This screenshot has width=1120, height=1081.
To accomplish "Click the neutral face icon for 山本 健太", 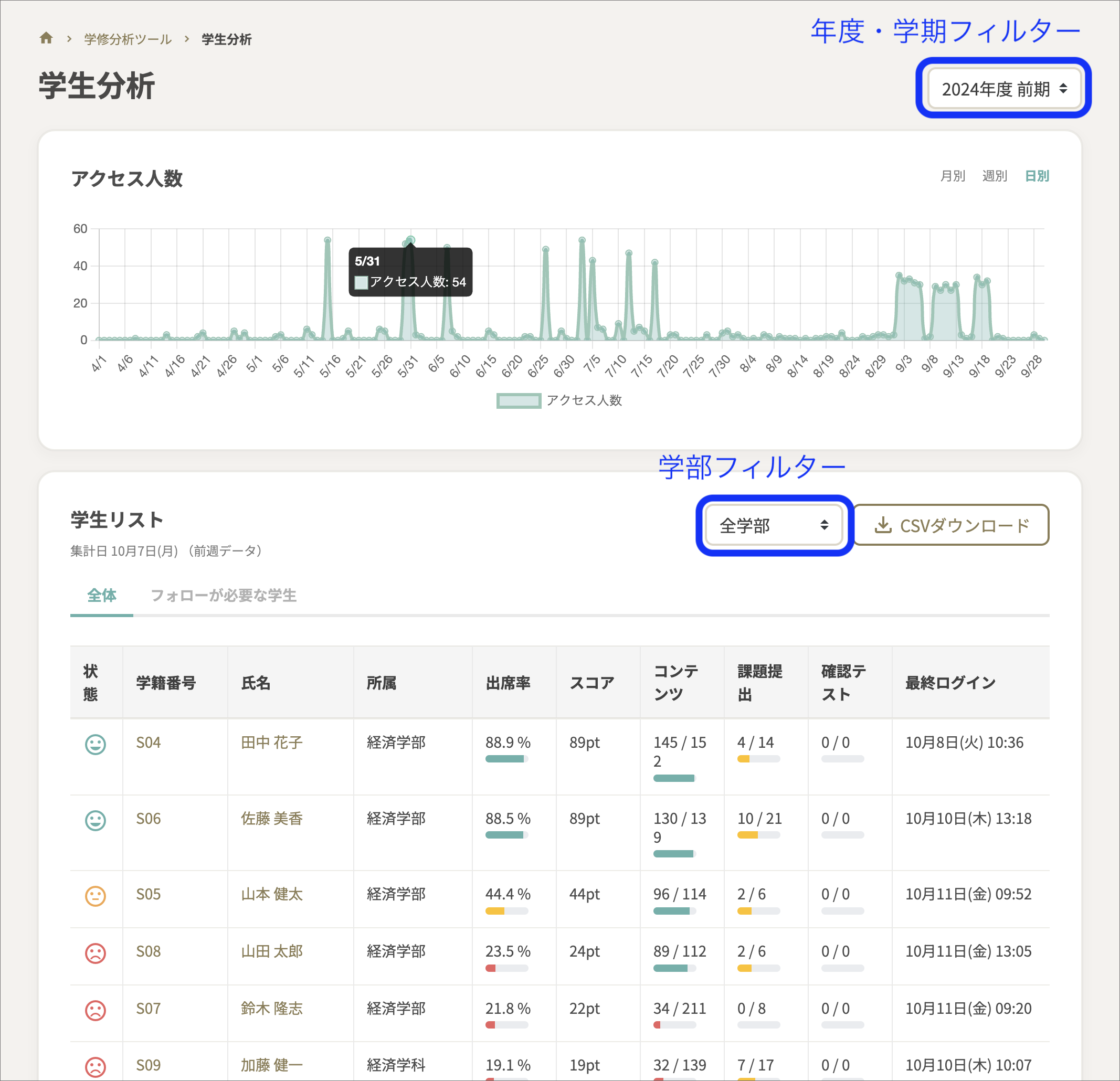I will point(96,896).
